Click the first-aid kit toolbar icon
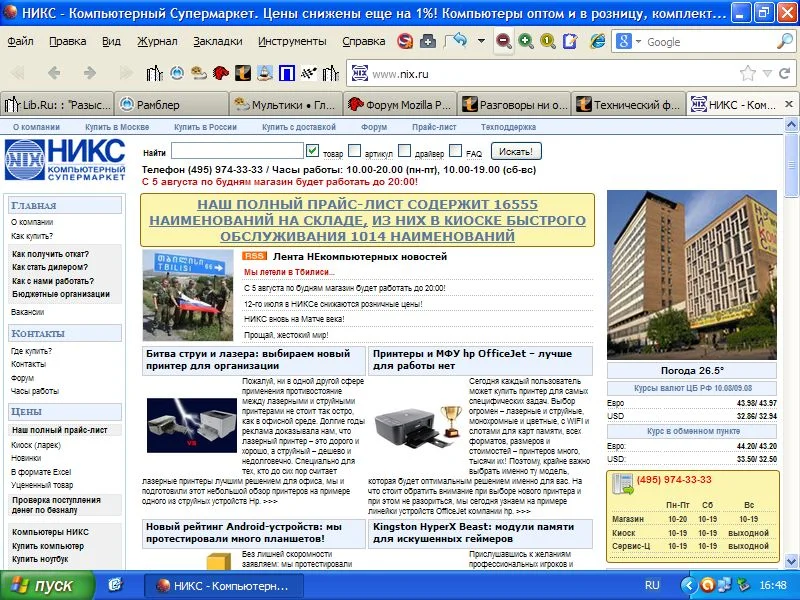The width and height of the screenshot is (800, 600). point(428,41)
